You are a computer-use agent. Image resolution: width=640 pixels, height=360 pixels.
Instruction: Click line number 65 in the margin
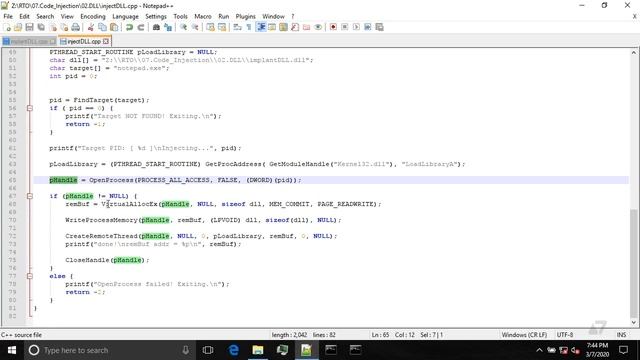pos(12,180)
